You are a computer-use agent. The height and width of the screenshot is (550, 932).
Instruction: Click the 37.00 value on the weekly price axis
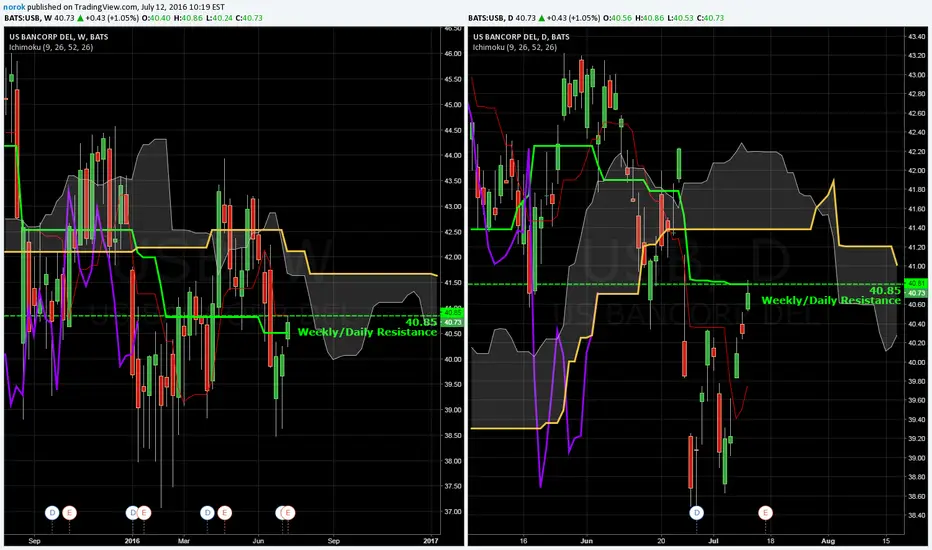(x=452, y=512)
